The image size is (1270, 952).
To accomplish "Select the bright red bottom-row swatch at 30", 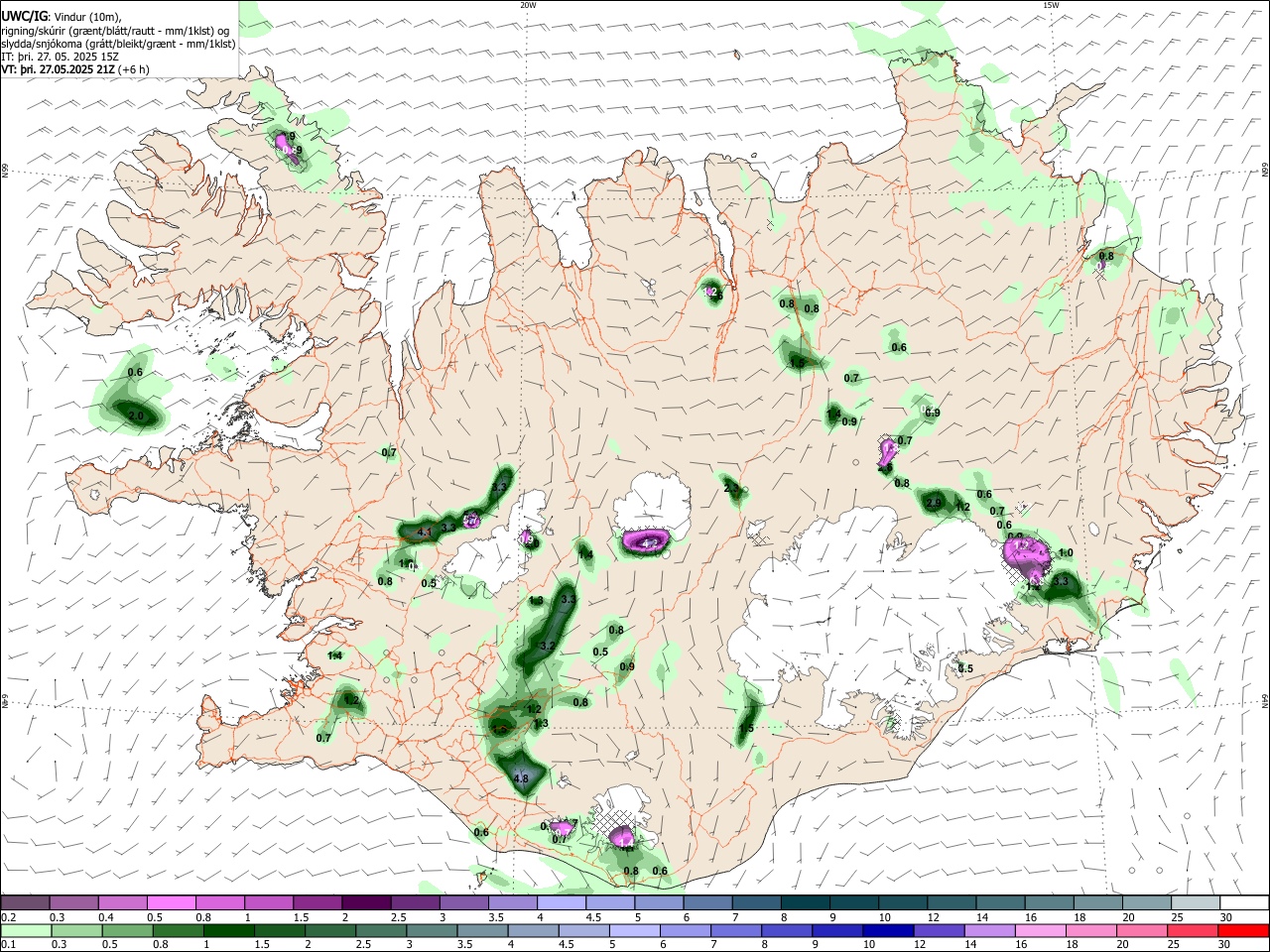I will pos(1242,930).
